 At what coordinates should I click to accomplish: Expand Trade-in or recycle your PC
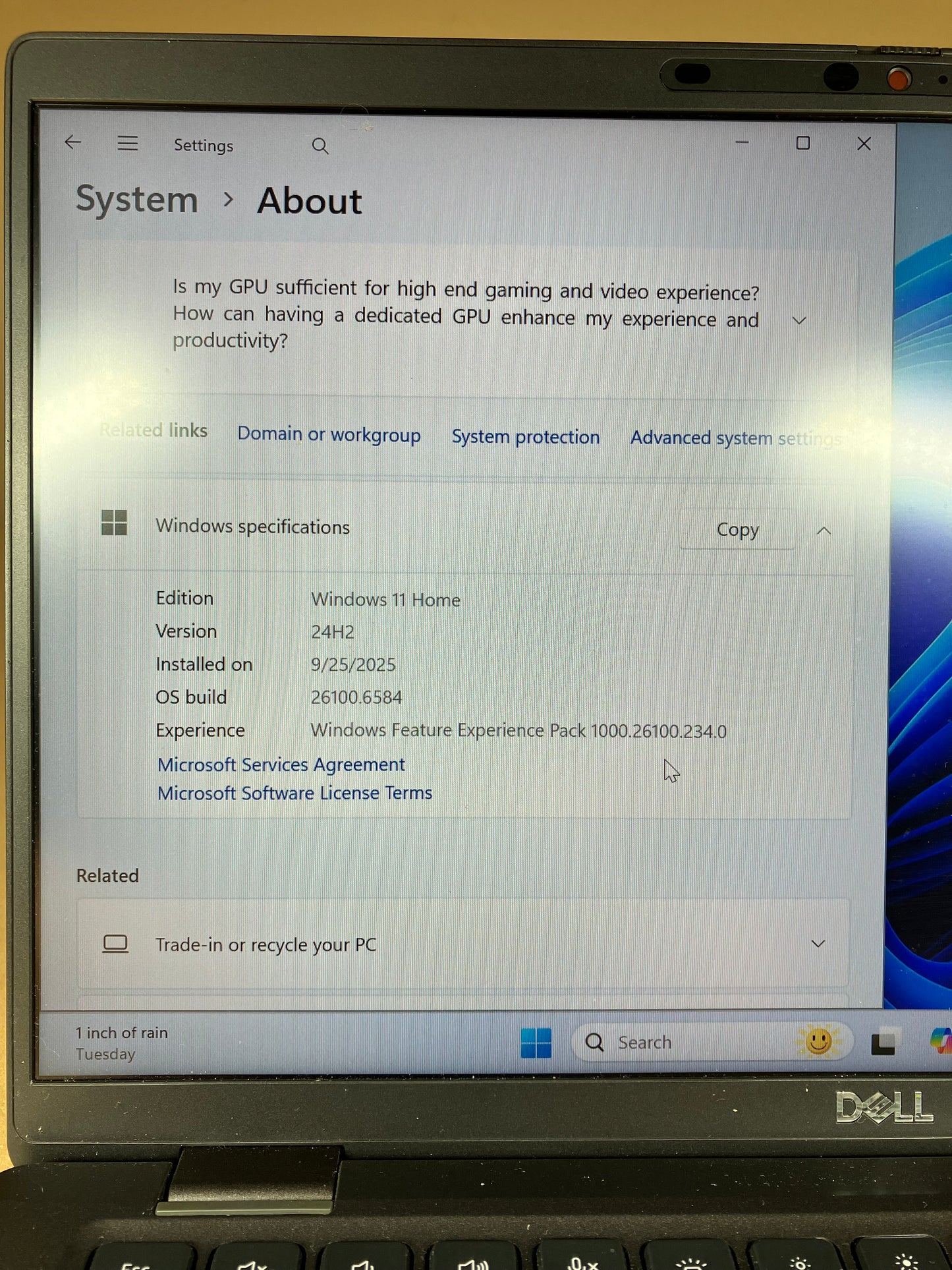point(818,944)
